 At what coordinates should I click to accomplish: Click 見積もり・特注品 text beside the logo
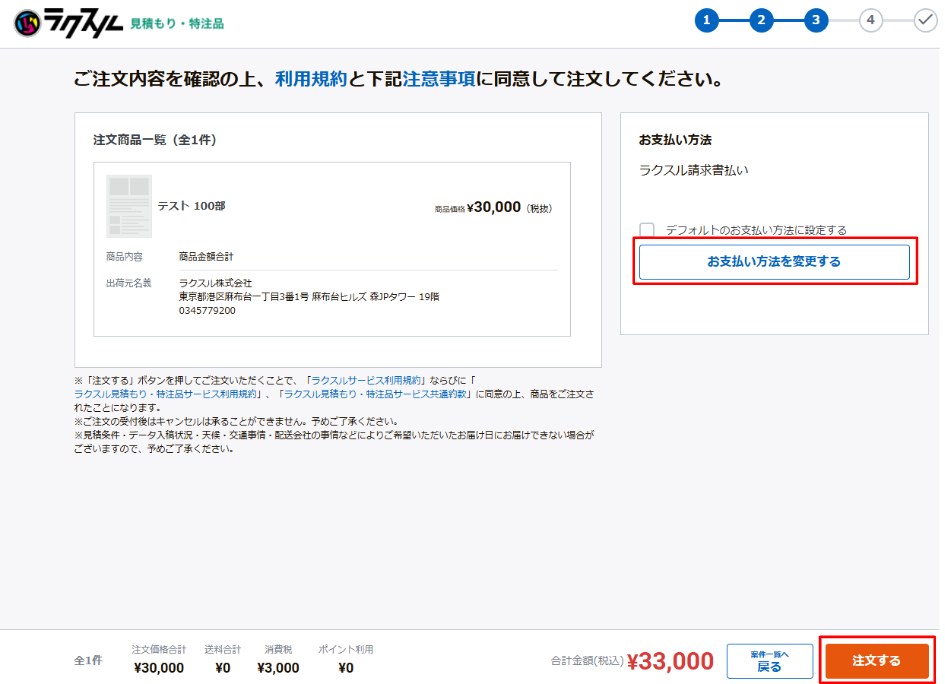pos(177,22)
